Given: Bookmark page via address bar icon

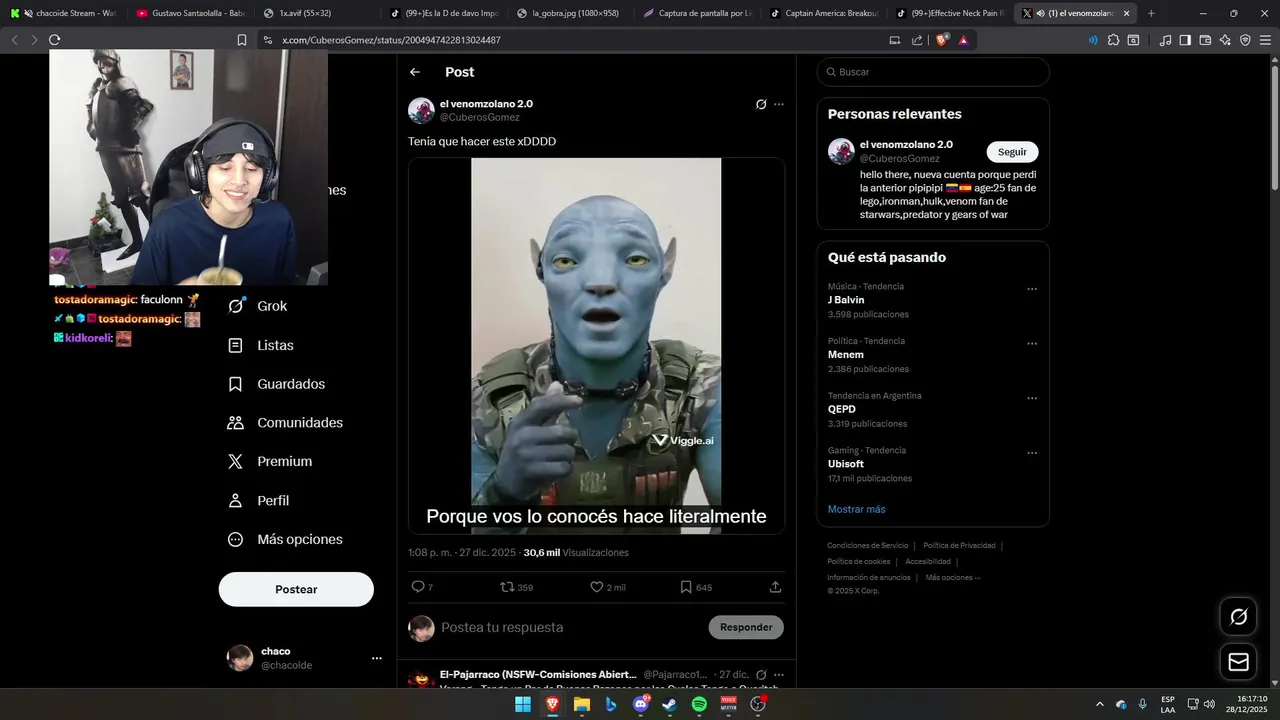Looking at the screenshot, I should [241, 40].
